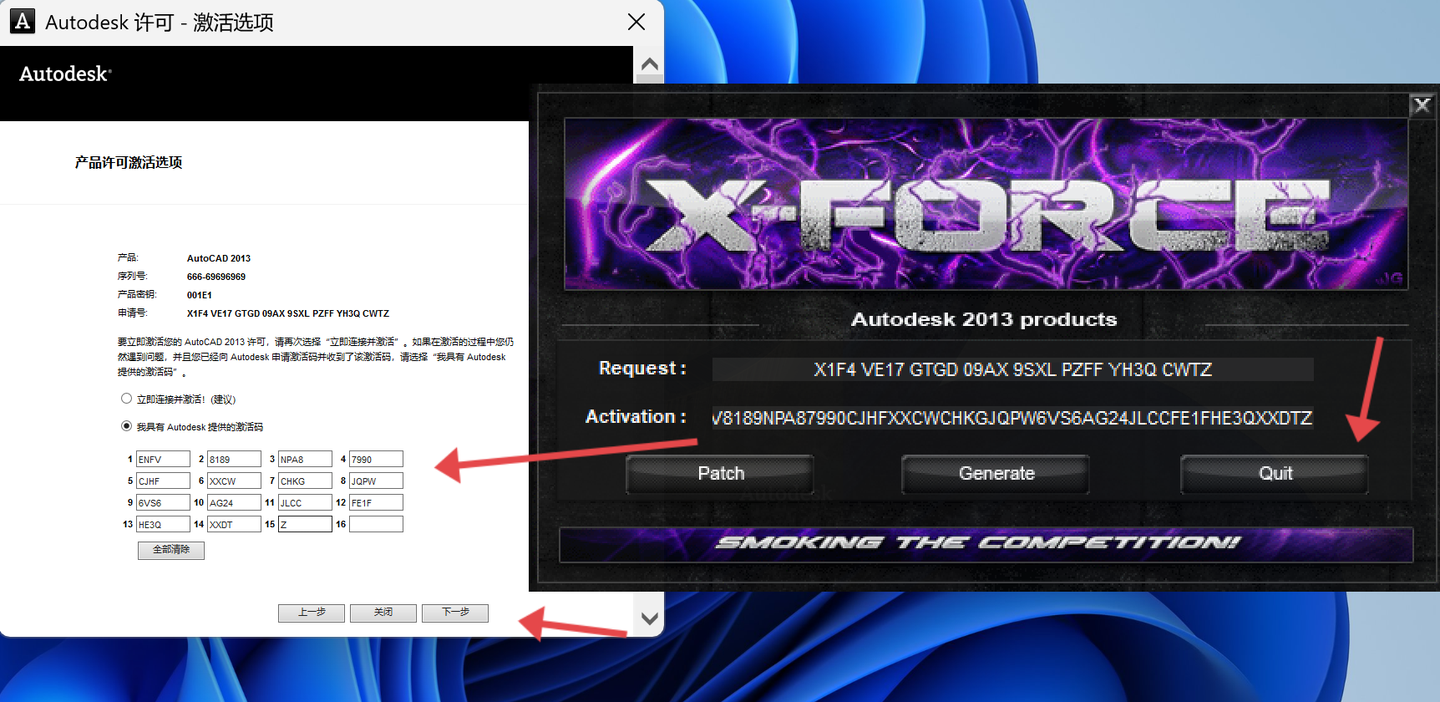
Task: Click the Generate button in X-Force window
Action: pos(996,474)
